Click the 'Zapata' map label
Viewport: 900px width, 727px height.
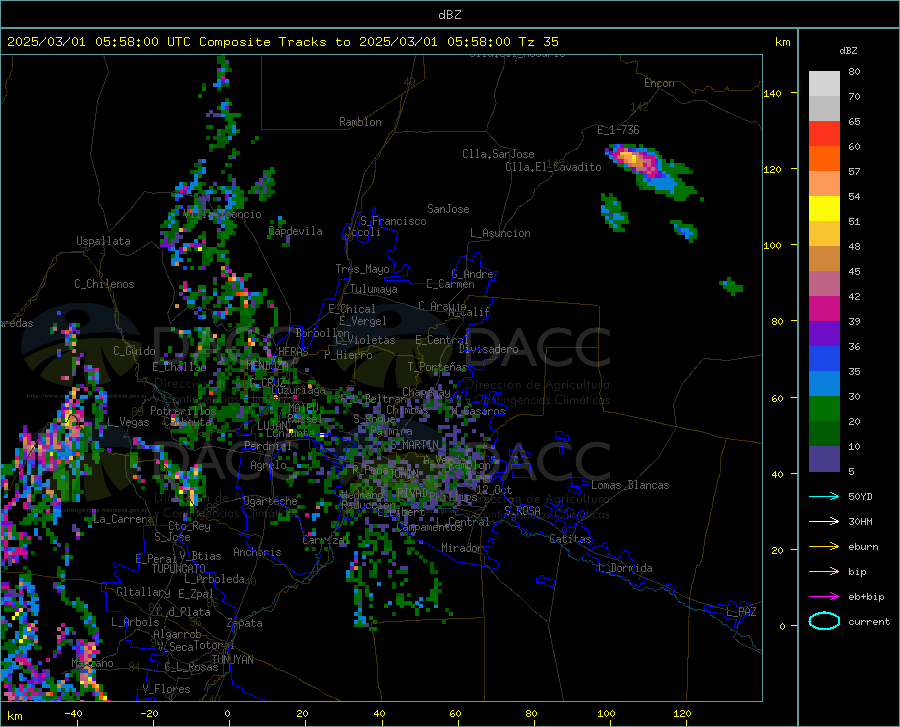pyautogui.click(x=245, y=623)
